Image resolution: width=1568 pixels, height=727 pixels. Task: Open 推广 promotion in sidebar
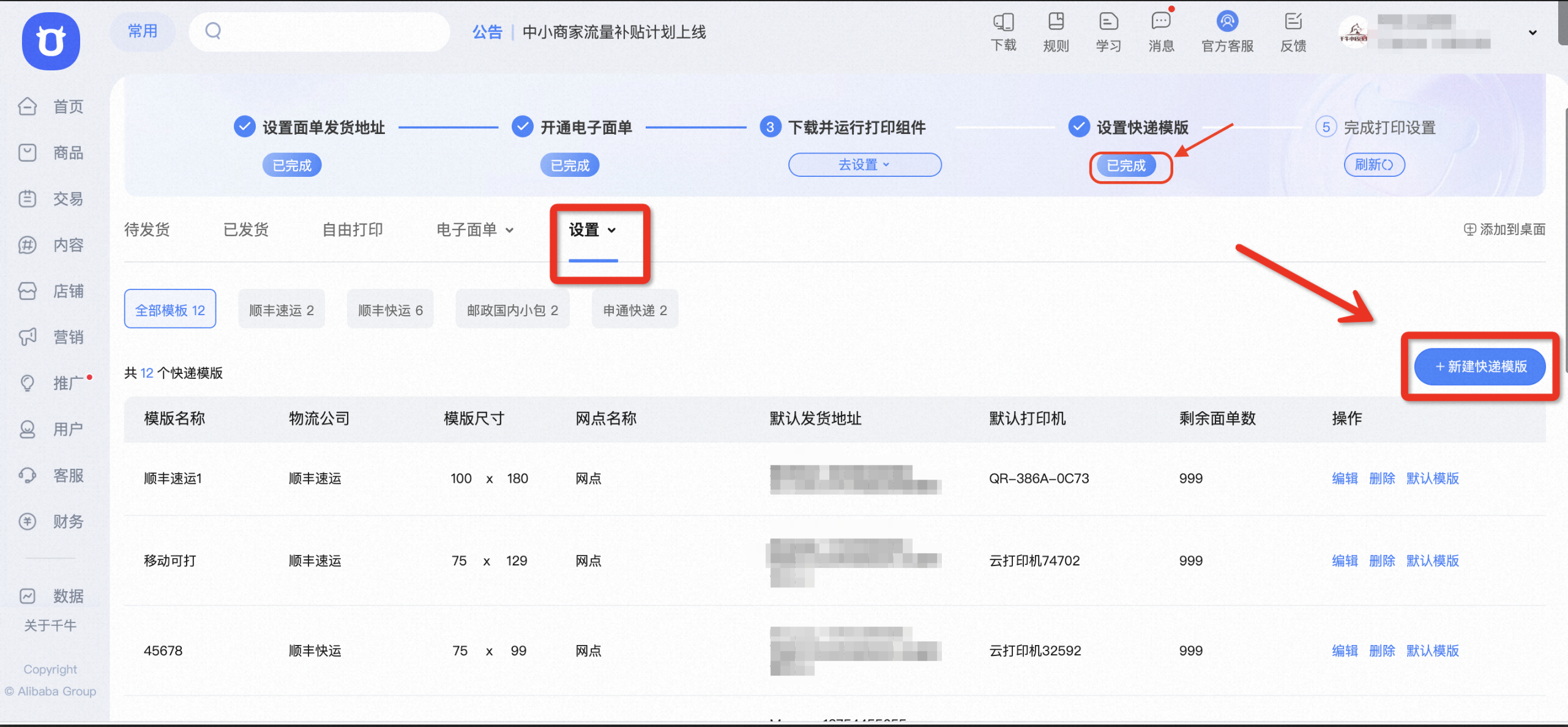[51, 383]
